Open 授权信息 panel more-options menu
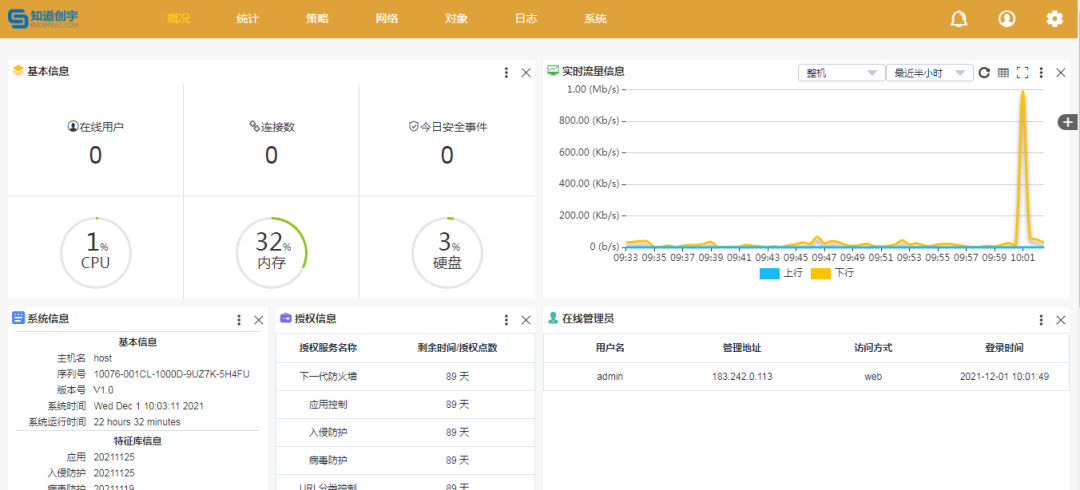 [507, 320]
